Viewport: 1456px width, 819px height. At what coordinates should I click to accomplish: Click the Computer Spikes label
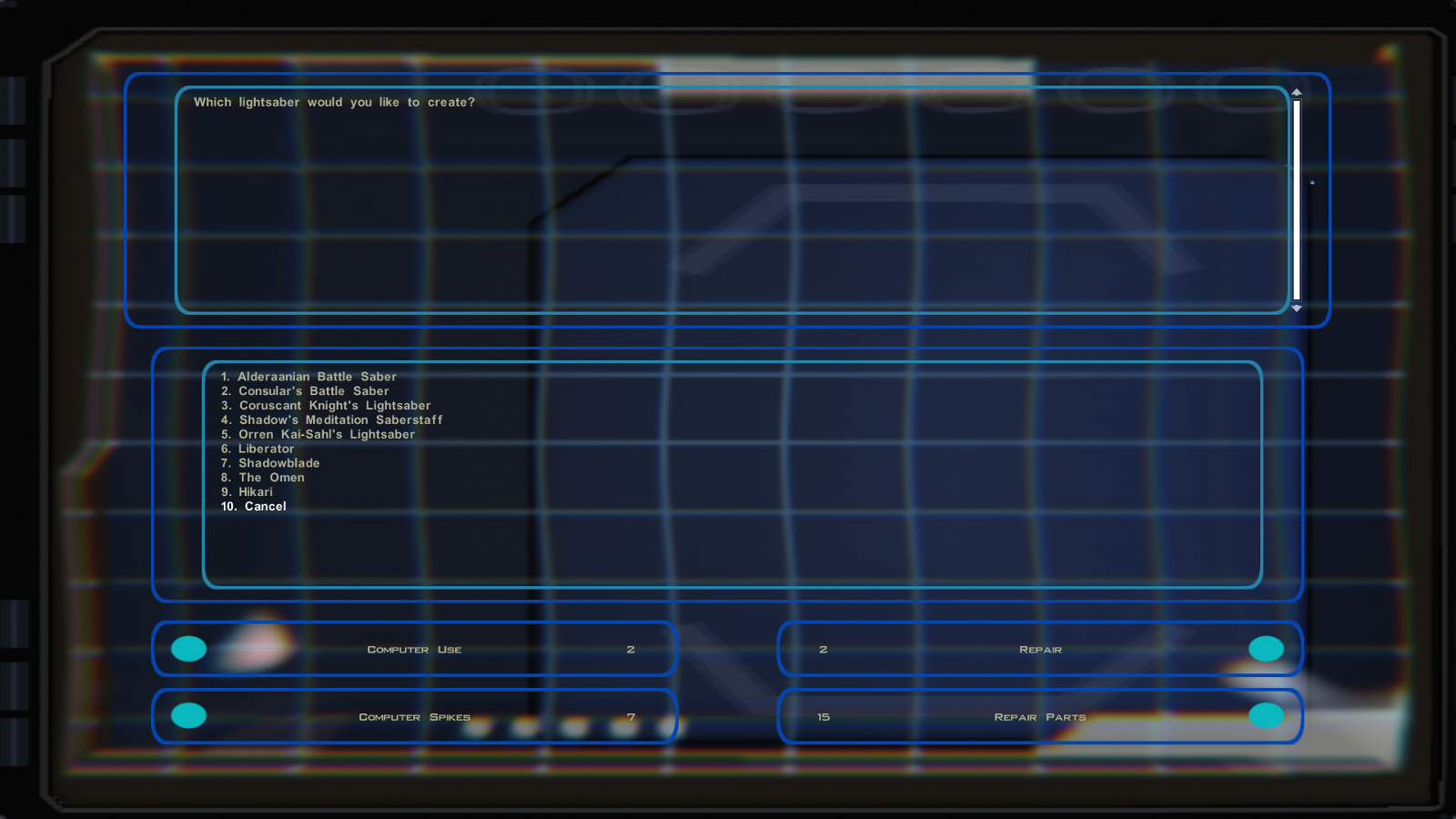[414, 717]
